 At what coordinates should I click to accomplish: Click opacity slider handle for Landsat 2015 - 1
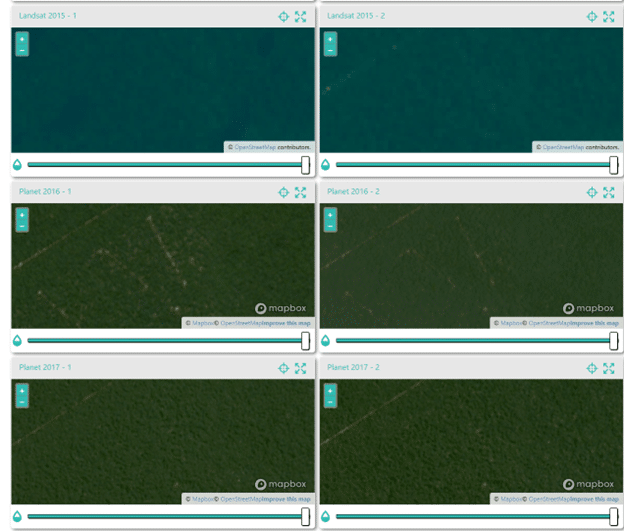click(x=305, y=165)
